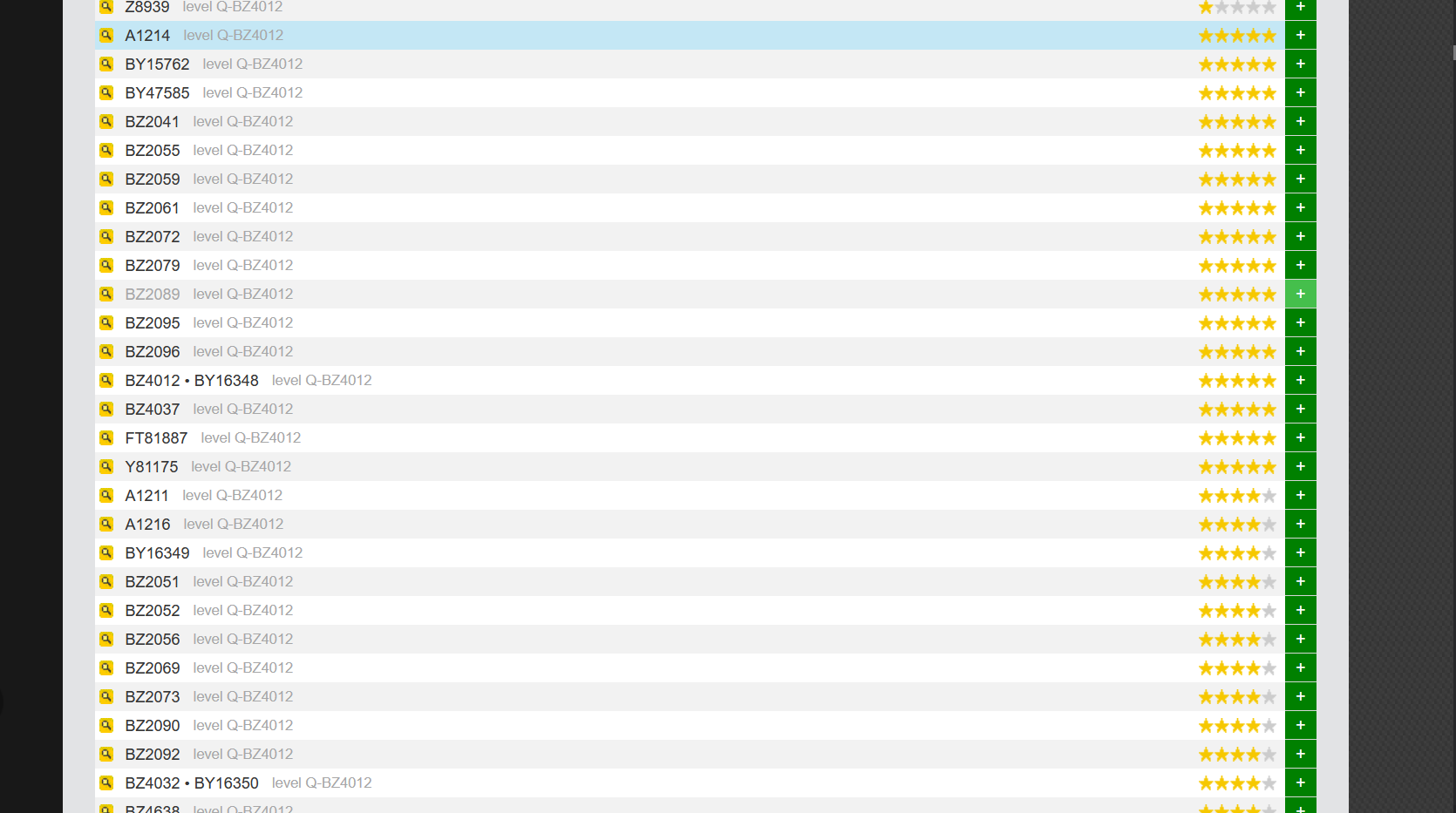
Task: Click the plus button for BZ2041
Action: tap(1300, 122)
